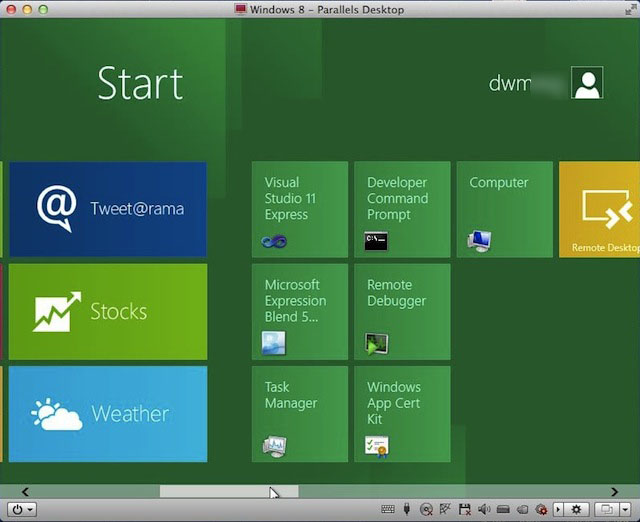
Task: Click the floppy disk icon
Action: click(464, 509)
